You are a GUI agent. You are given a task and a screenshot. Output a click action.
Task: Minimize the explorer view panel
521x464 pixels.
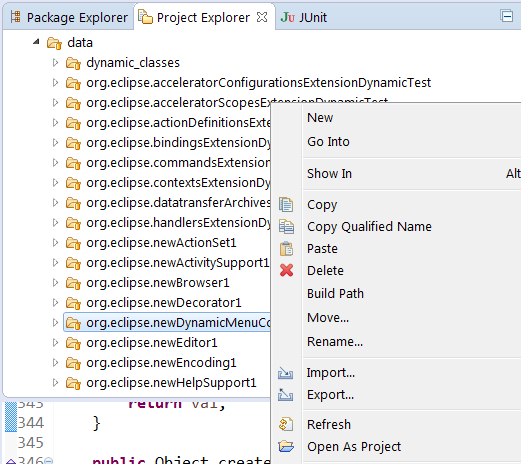pos(507,16)
